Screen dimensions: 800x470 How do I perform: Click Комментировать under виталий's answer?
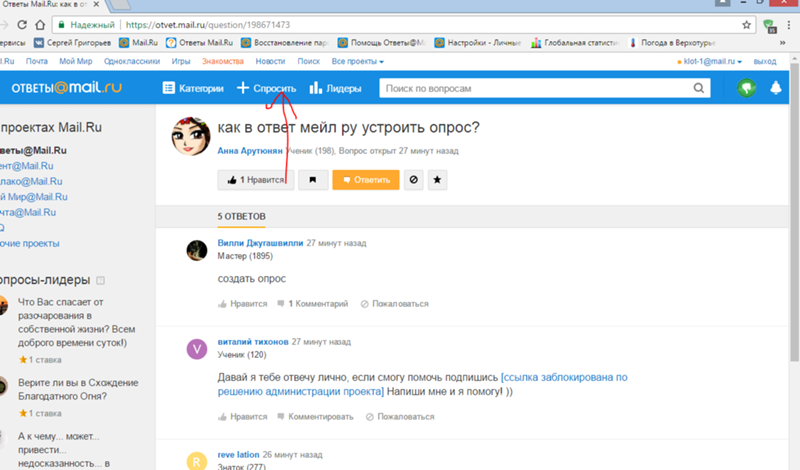coord(315,416)
